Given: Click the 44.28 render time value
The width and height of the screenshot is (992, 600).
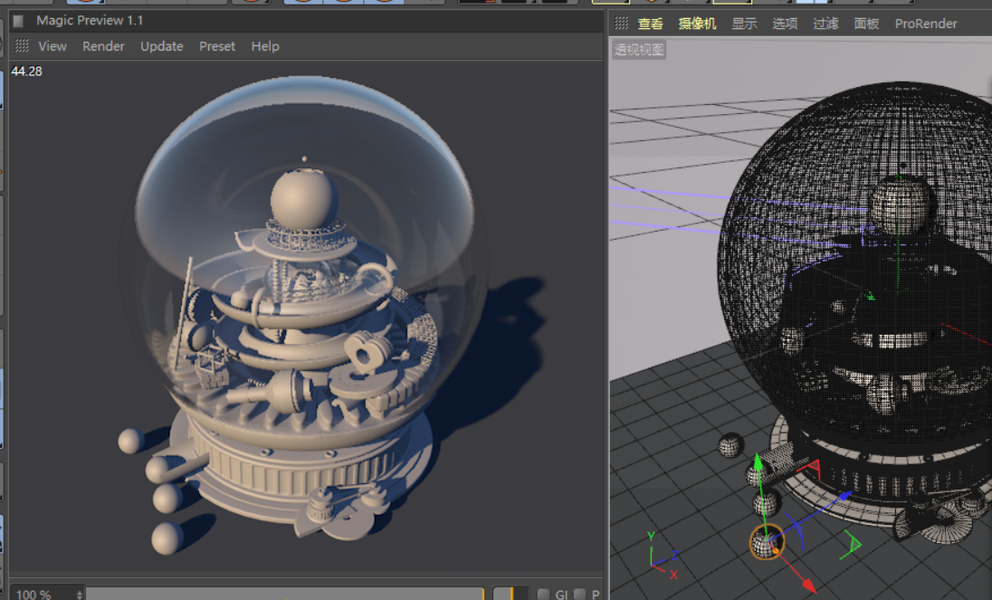Looking at the screenshot, I should (27, 72).
